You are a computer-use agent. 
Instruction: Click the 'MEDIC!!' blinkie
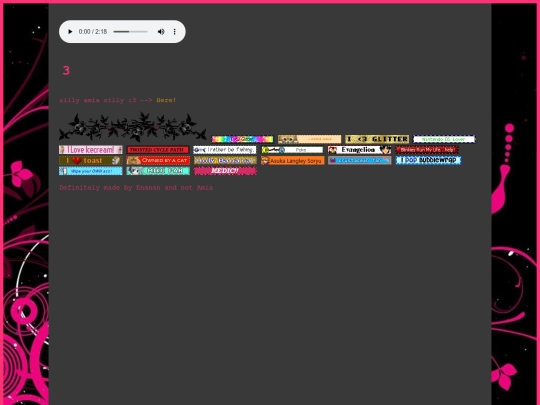[225, 171]
